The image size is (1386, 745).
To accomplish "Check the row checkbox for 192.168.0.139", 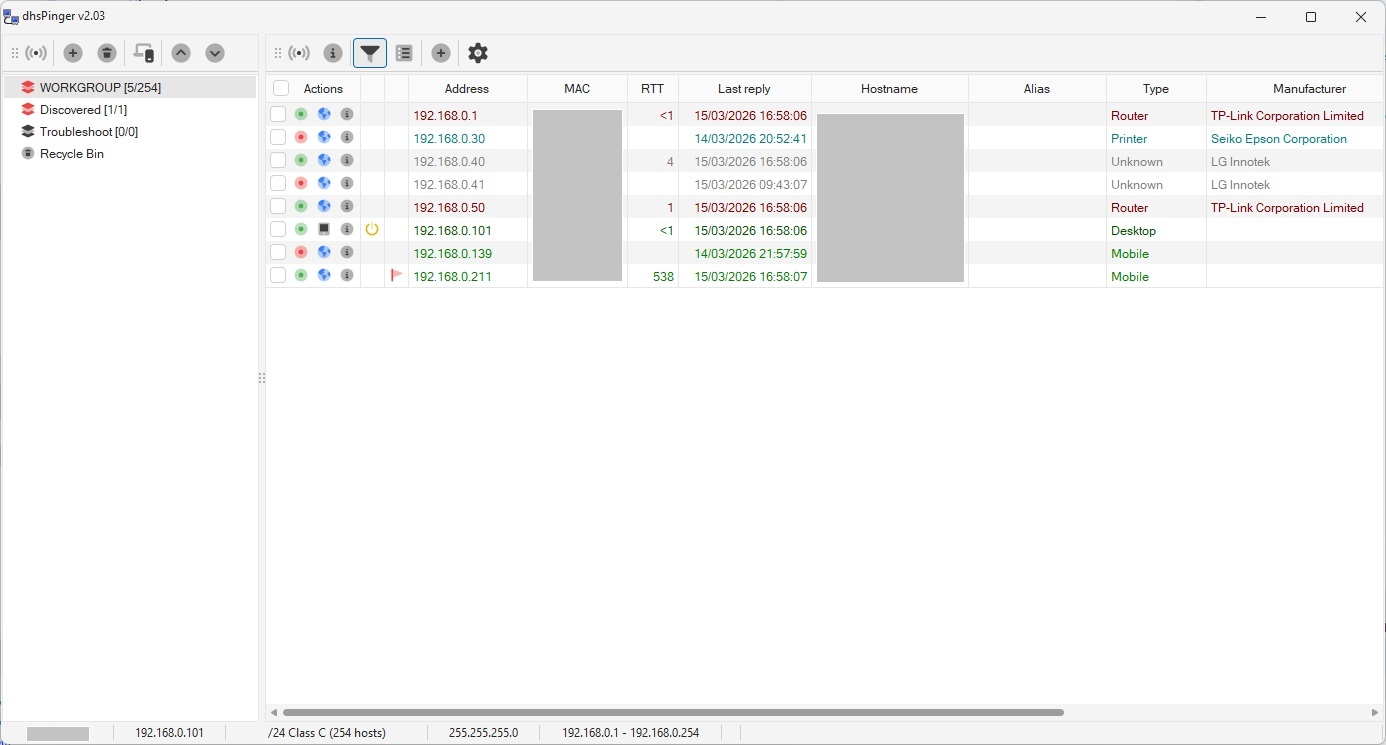I will pyautogui.click(x=278, y=252).
